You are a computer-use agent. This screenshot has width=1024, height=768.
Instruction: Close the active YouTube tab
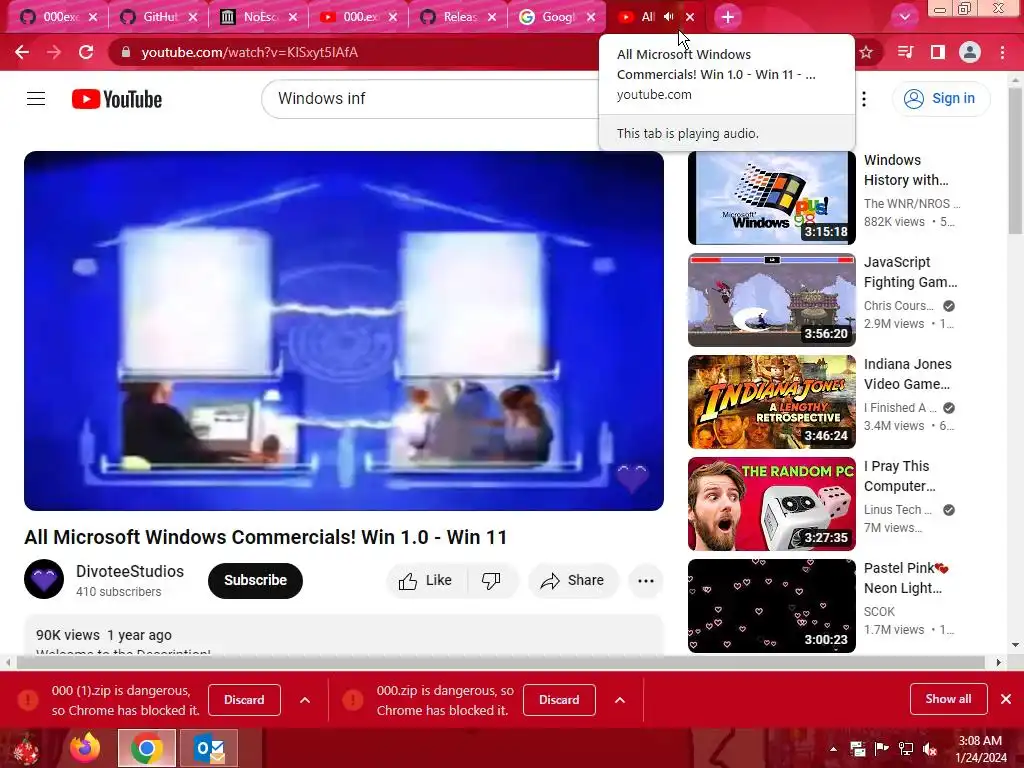690,17
